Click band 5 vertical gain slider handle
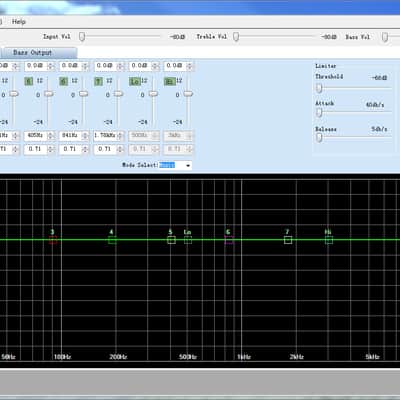The image size is (400, 400). coord(49,94)
